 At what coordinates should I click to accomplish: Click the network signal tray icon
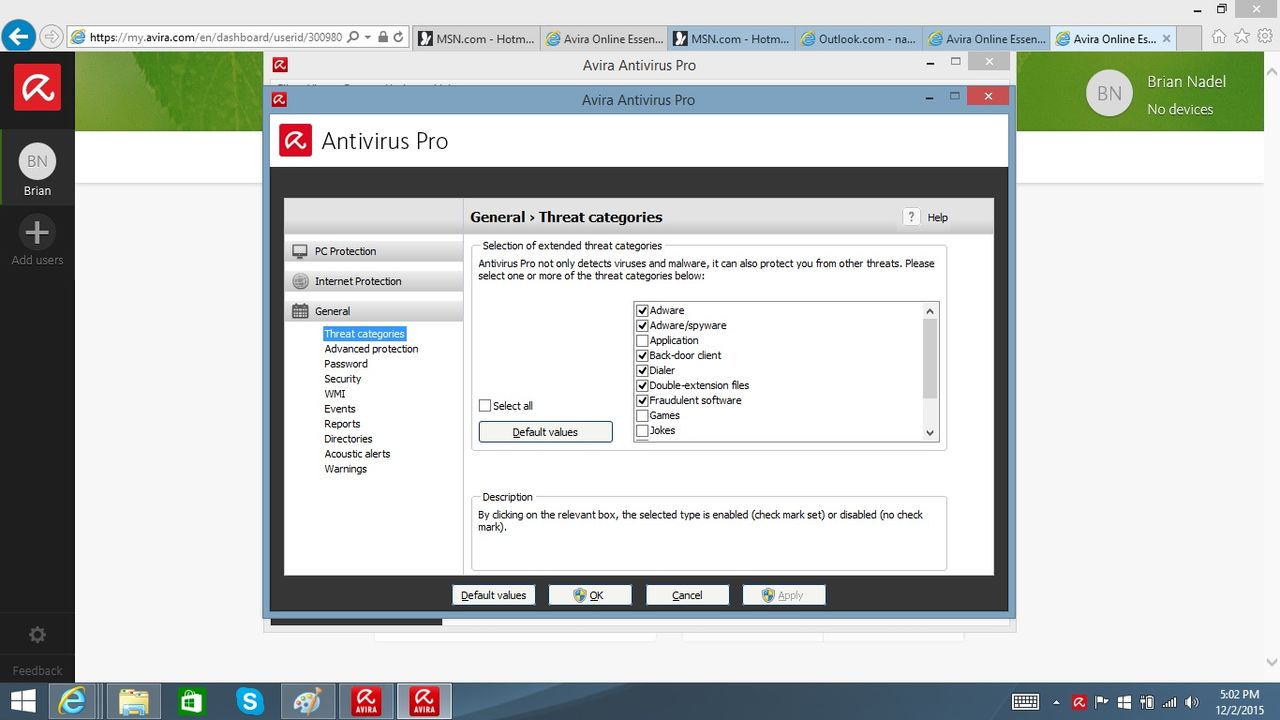(1169, 702)
